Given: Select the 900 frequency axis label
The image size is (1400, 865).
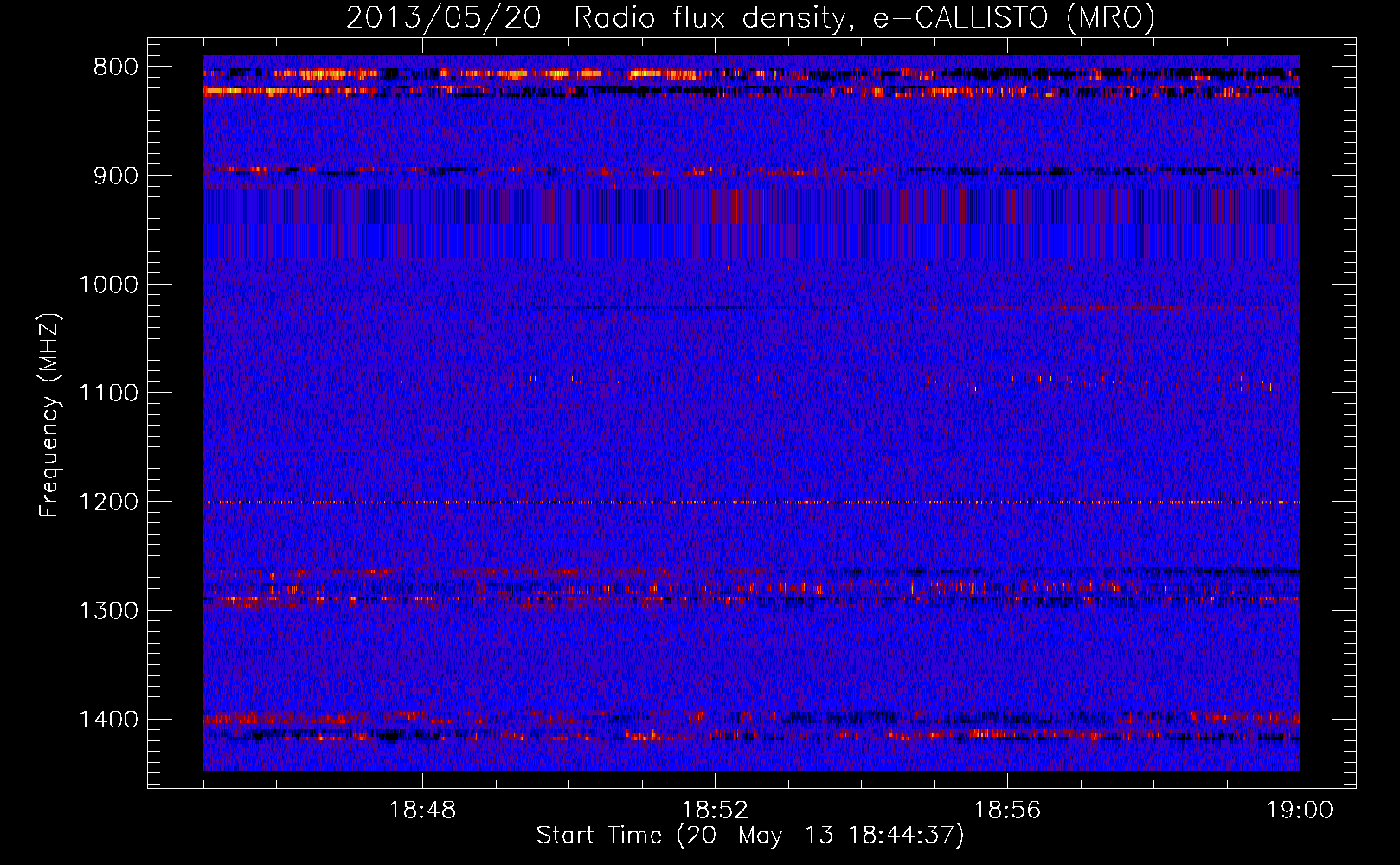Looking at the screenshot, I should pyautogui.click(x=115, y=176).
